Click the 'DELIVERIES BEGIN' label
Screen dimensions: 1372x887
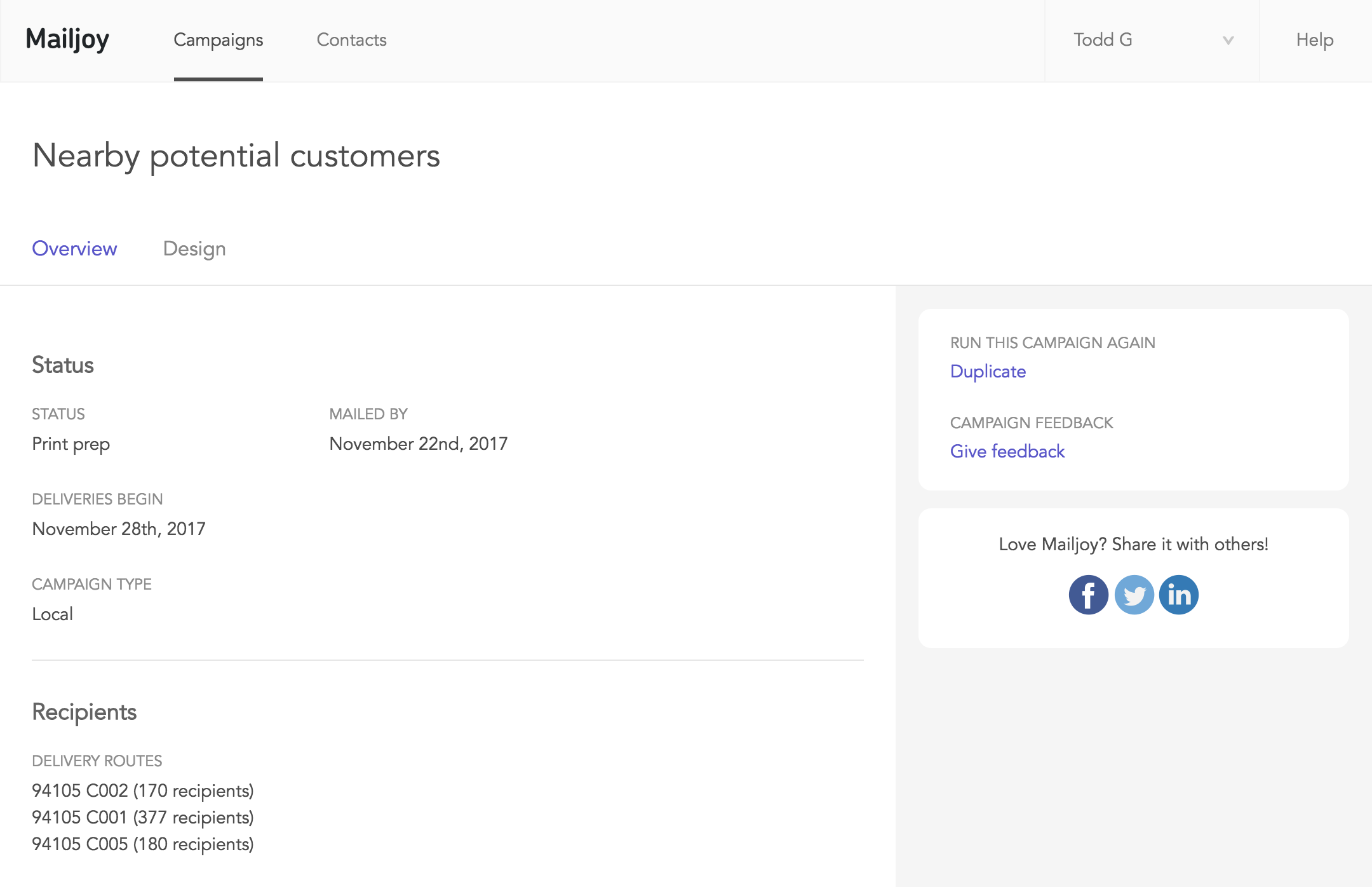pyautogui.click(x=98, y=499)
